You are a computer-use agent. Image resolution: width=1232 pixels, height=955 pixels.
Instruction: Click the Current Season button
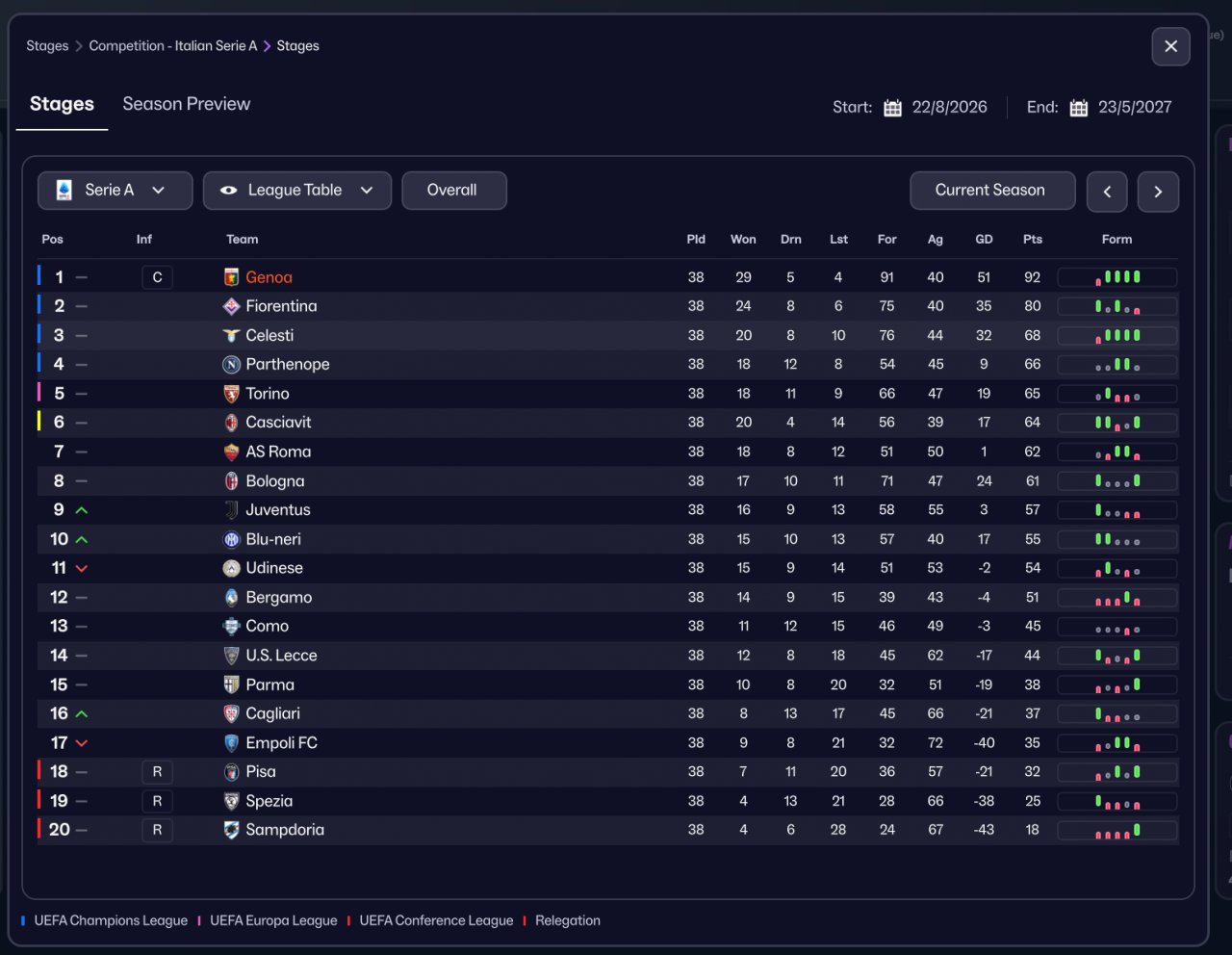992,191
